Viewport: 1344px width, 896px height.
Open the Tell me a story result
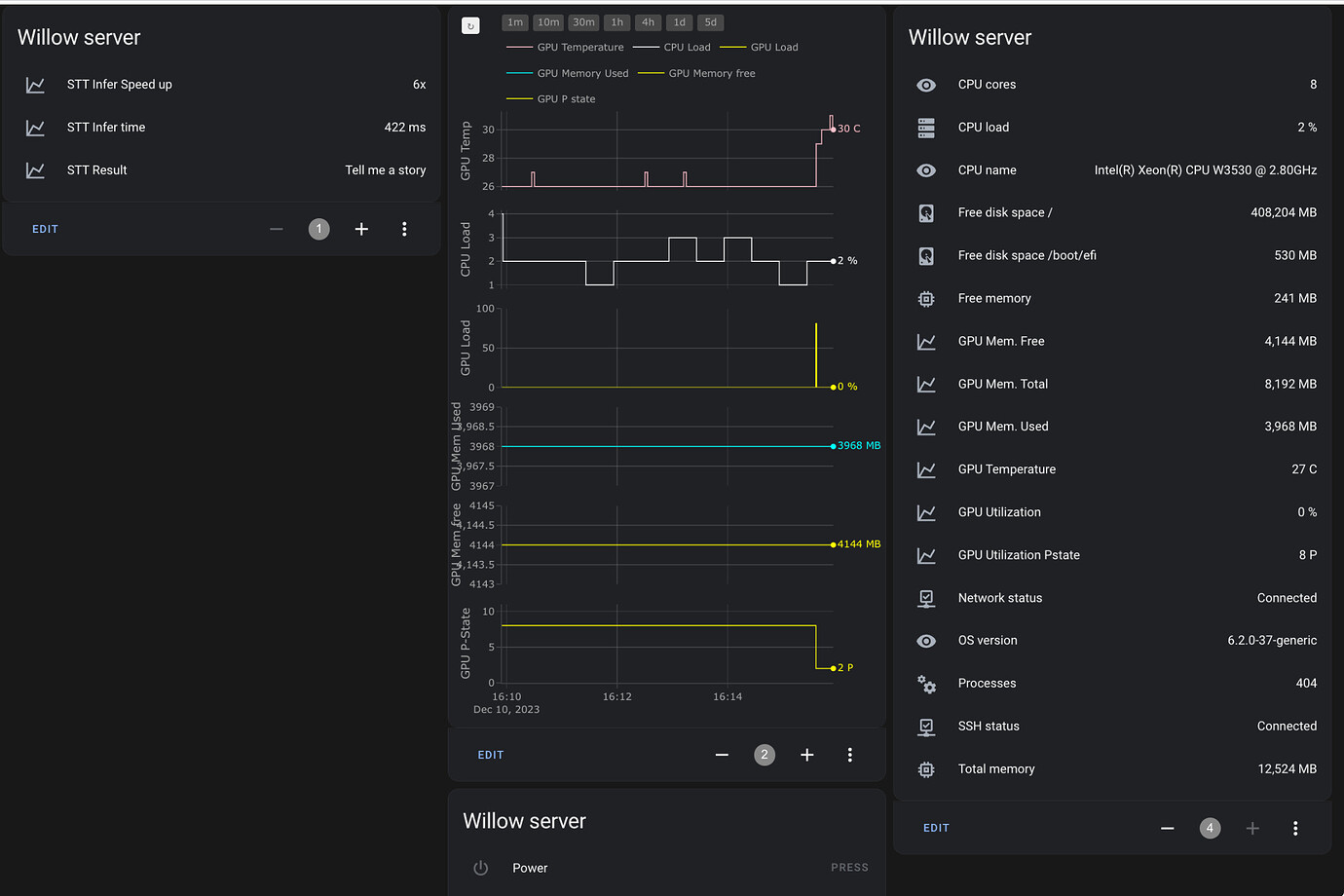[386, 170]
